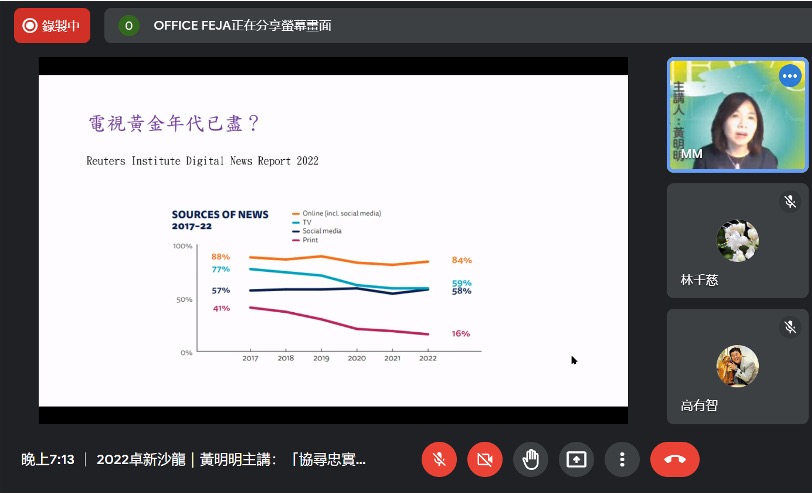Click the 41% print data label

click(x=221, y=309)
